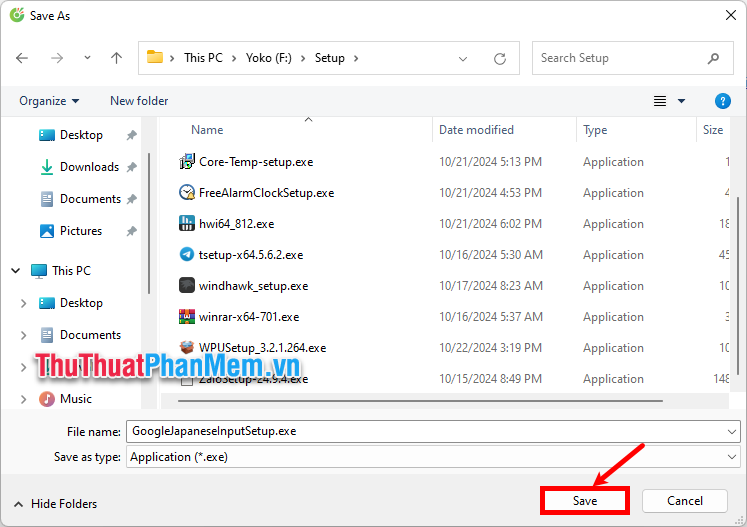The image size is (747, 527).
Task: Unpin Desktop using its pin icon
Action: point(131,135)
